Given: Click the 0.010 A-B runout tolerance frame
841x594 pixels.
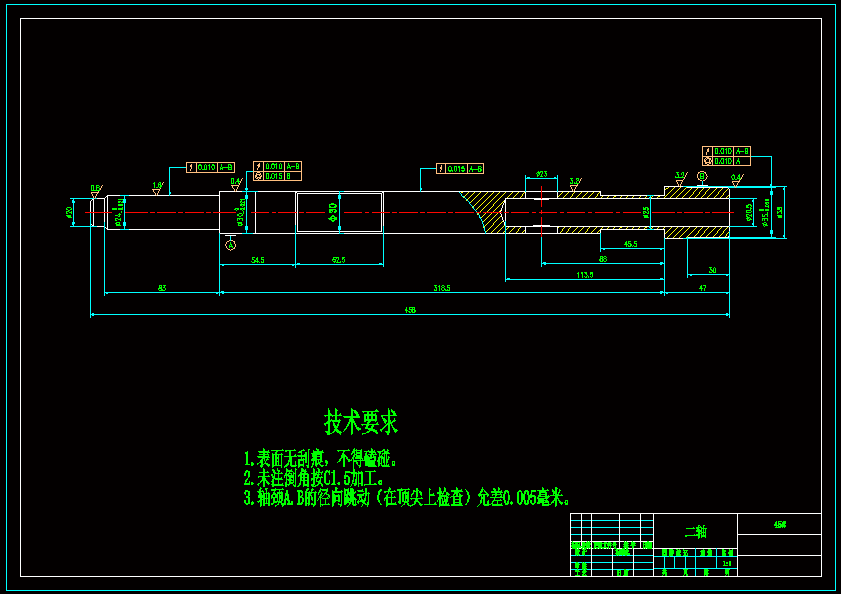Looking at the screenshot, I should coord(209,167).
